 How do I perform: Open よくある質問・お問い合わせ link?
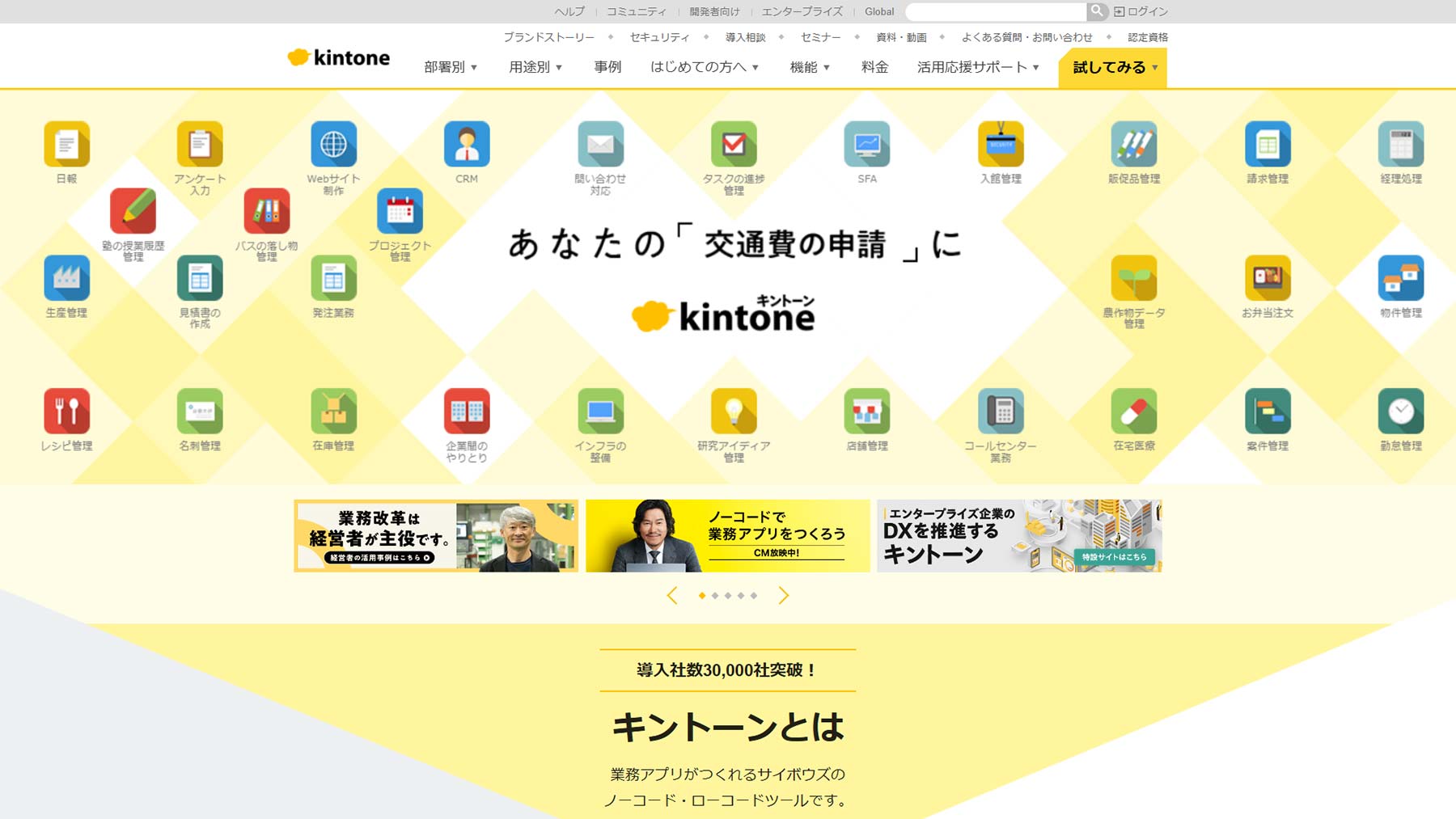click(x=1026, y=37)
